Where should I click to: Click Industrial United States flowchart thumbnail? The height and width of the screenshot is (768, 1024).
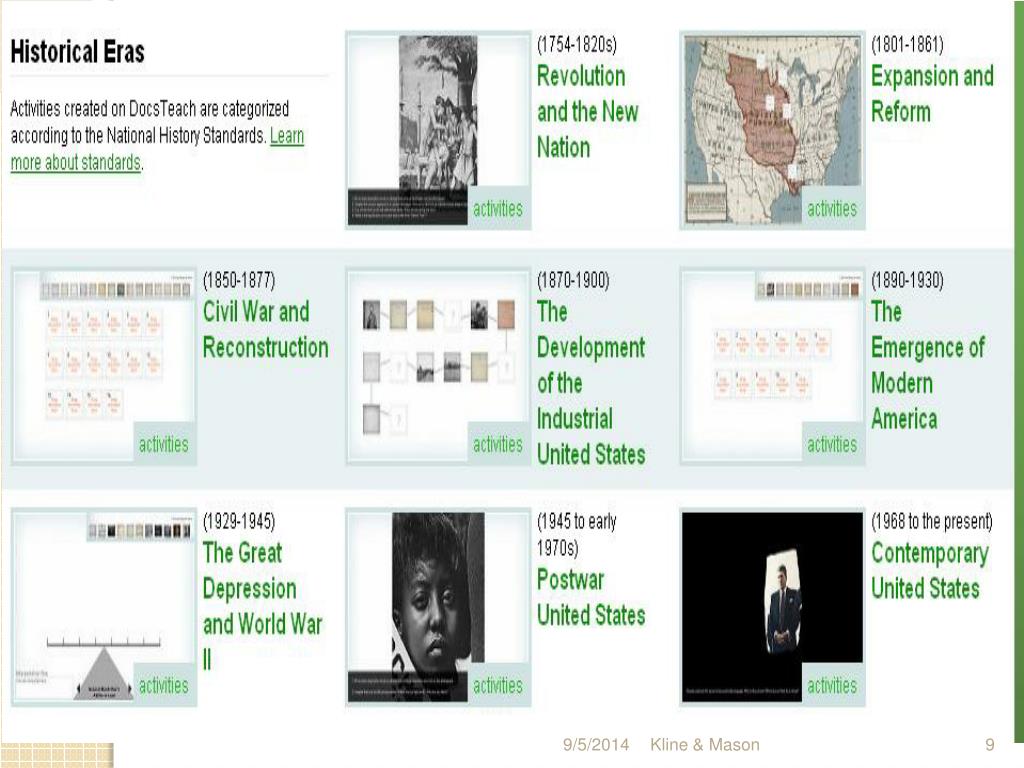coord(438,366)
